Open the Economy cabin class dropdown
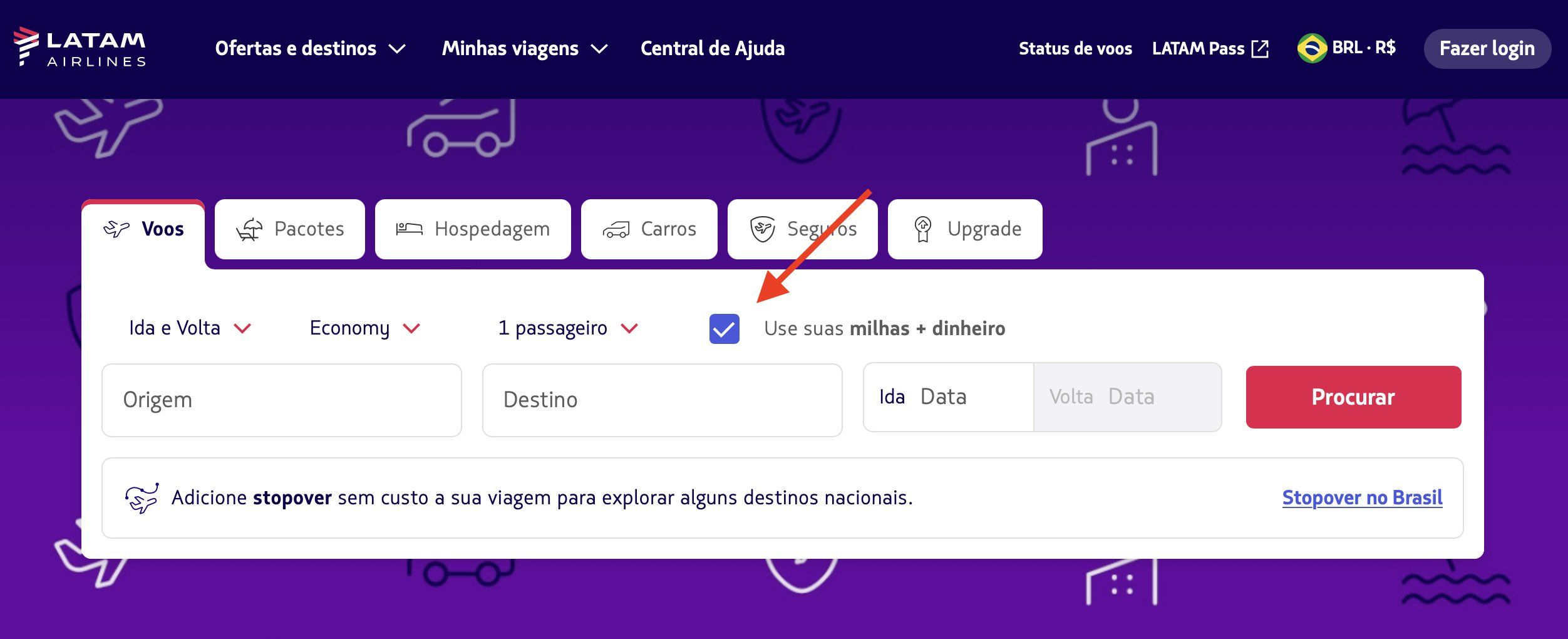 [364, 328]
